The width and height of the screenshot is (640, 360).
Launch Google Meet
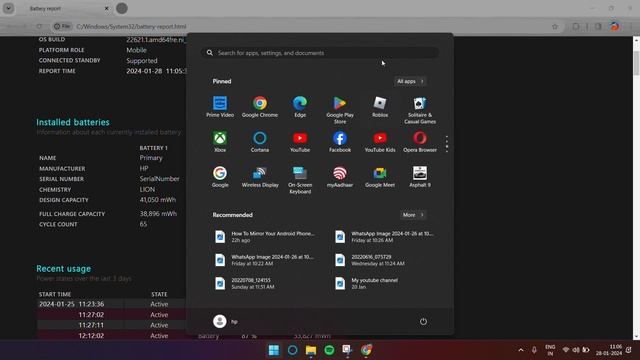coord(380,177)
